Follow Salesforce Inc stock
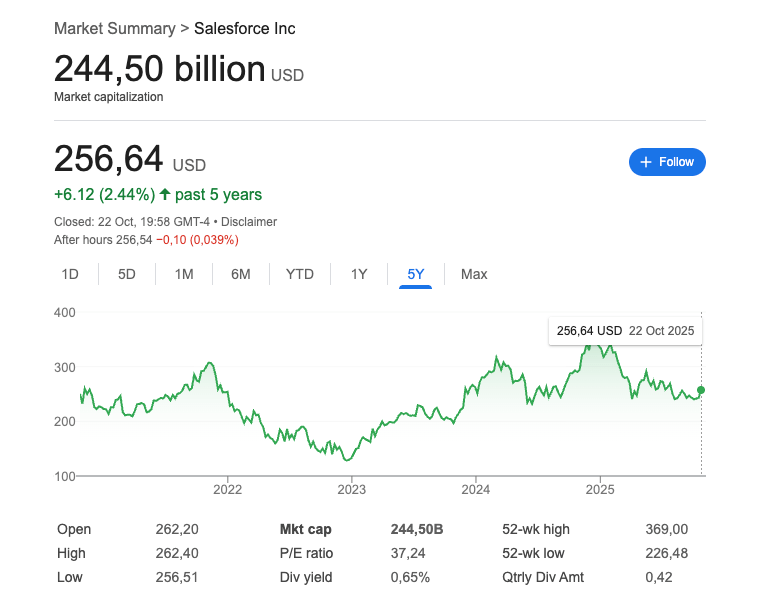The width and height of the screenshot is (760, 599). [x=667, y=162]
